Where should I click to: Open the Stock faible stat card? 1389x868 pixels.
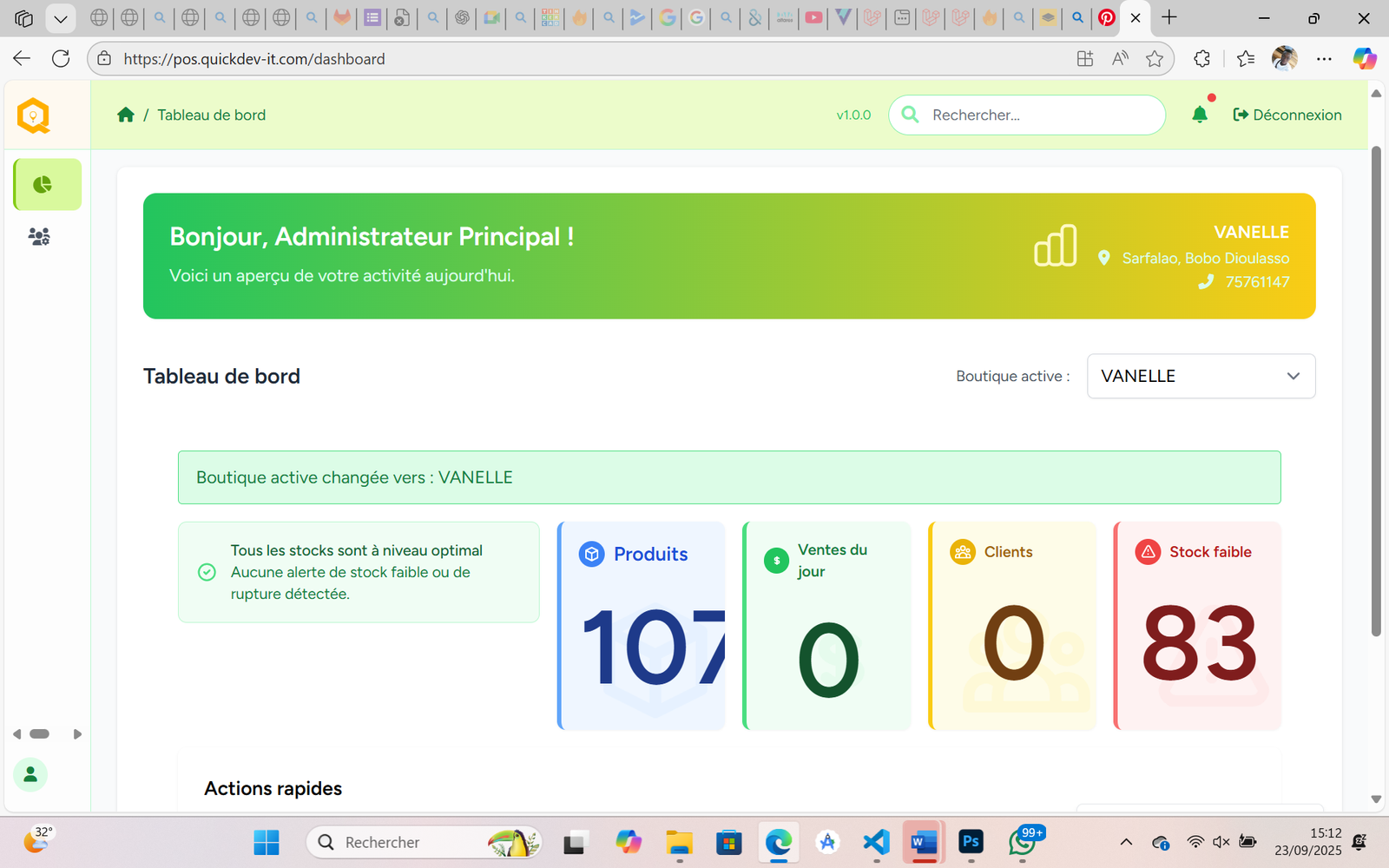tap(1197, 625)
